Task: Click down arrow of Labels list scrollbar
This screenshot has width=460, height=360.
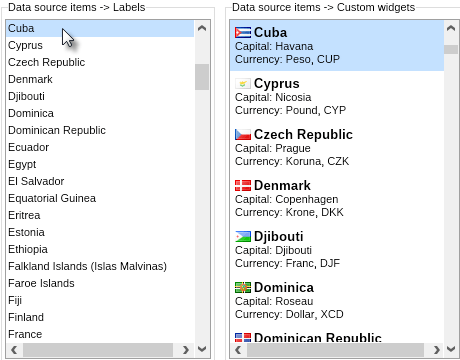Action: tap(202, 349)
